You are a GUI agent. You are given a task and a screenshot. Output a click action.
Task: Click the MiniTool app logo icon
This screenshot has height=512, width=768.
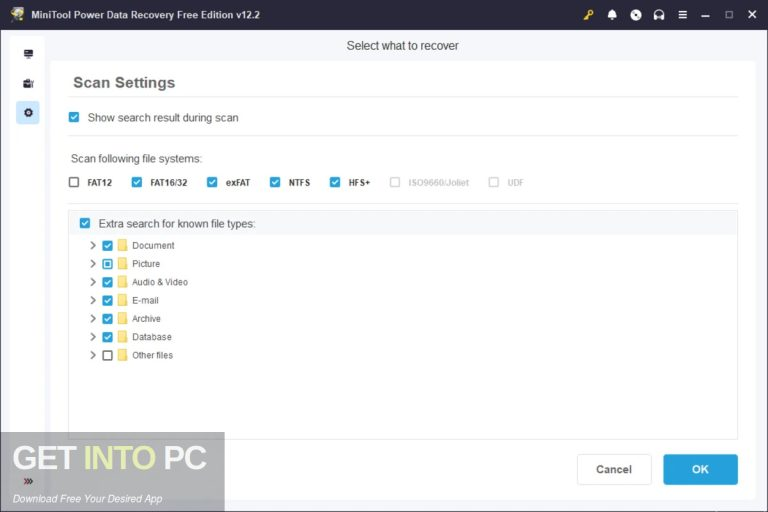[x=18, y=14]
